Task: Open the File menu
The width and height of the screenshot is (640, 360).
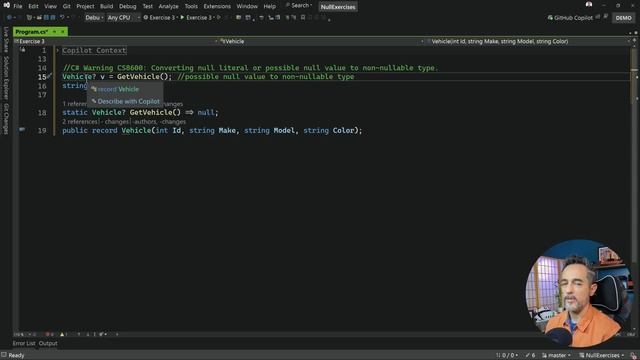Action: 18,6
